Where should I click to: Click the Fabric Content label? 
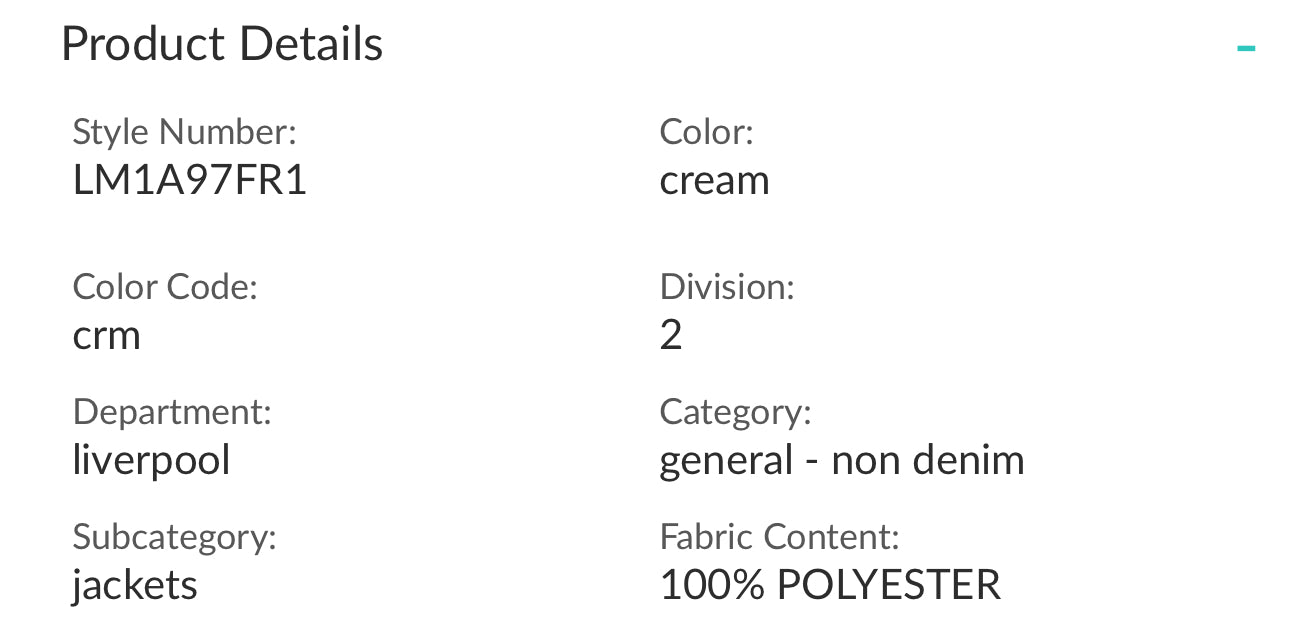coord(780,537)
